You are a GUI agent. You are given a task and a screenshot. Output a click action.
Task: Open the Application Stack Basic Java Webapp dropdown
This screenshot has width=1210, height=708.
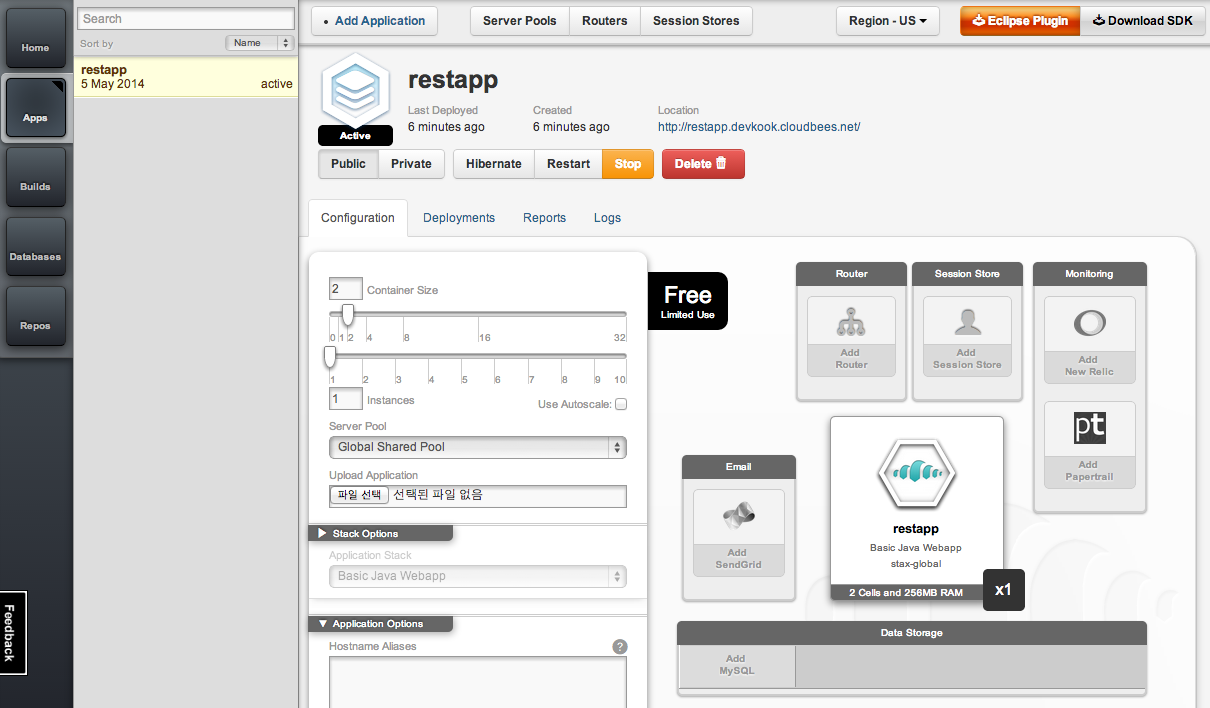pyautogui.click(x=478, y=576)
